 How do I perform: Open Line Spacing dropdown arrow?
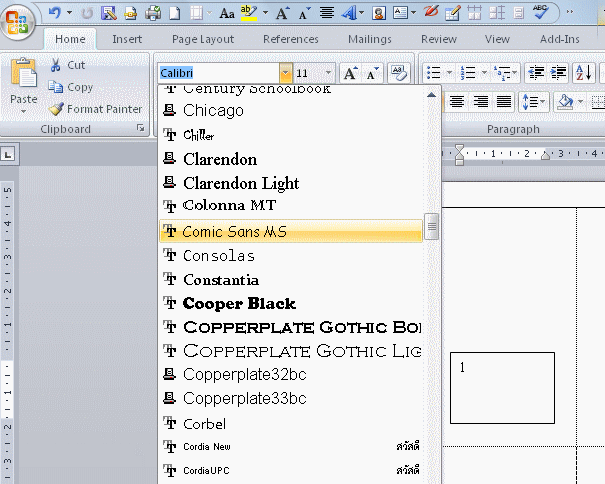point(543,102)
